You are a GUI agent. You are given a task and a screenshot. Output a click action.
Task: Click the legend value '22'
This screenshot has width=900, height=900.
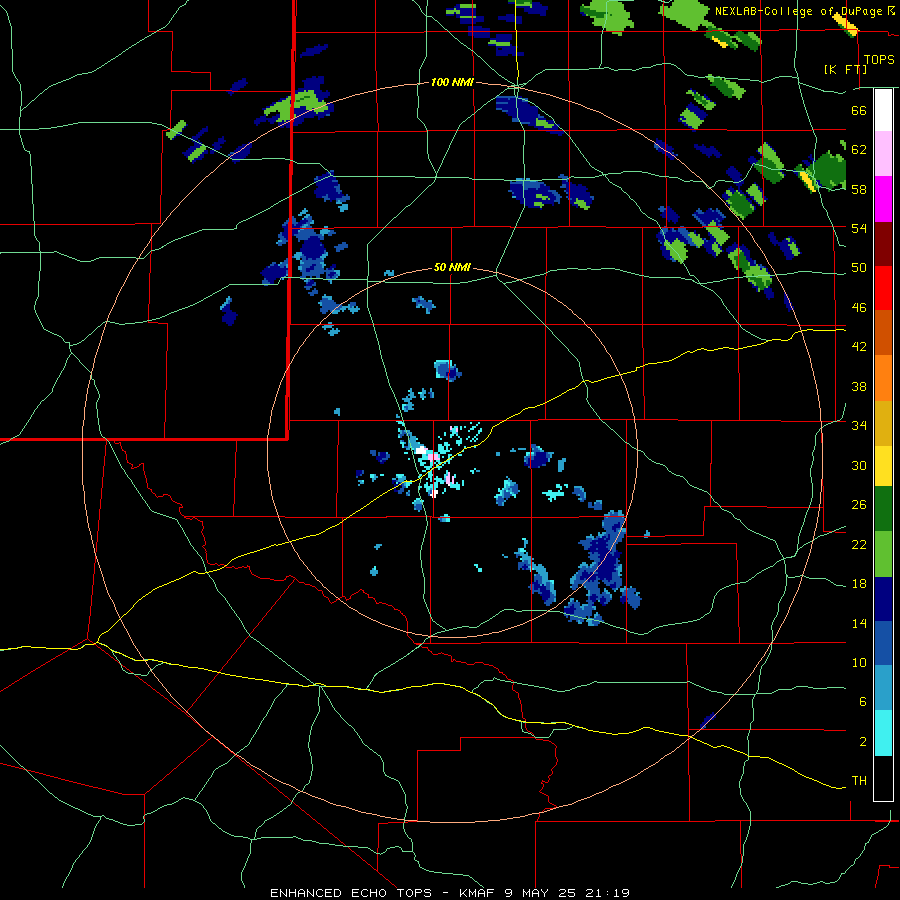point(859,545)
